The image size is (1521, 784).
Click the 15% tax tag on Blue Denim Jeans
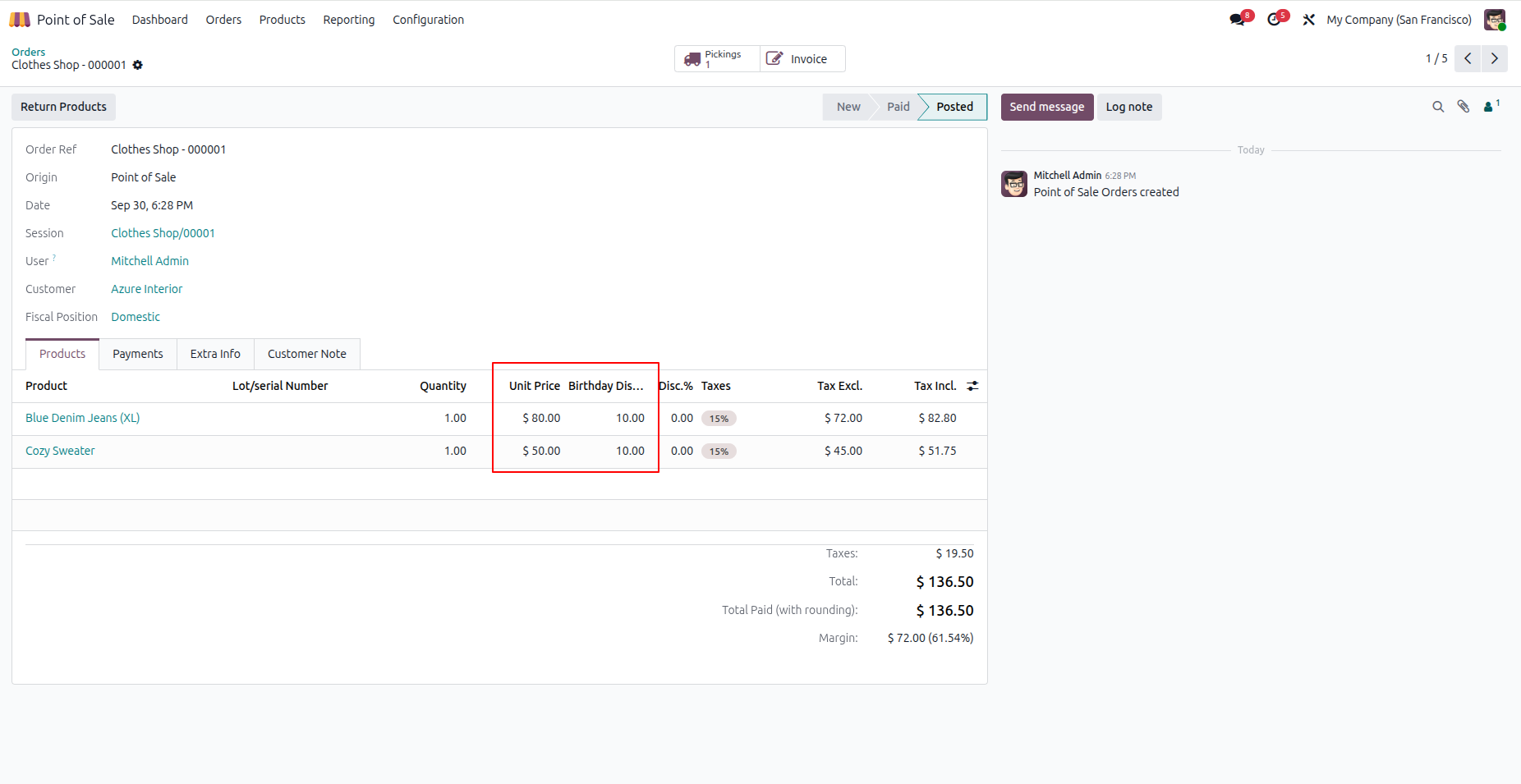pyautogui.click(x=719, y=419)
